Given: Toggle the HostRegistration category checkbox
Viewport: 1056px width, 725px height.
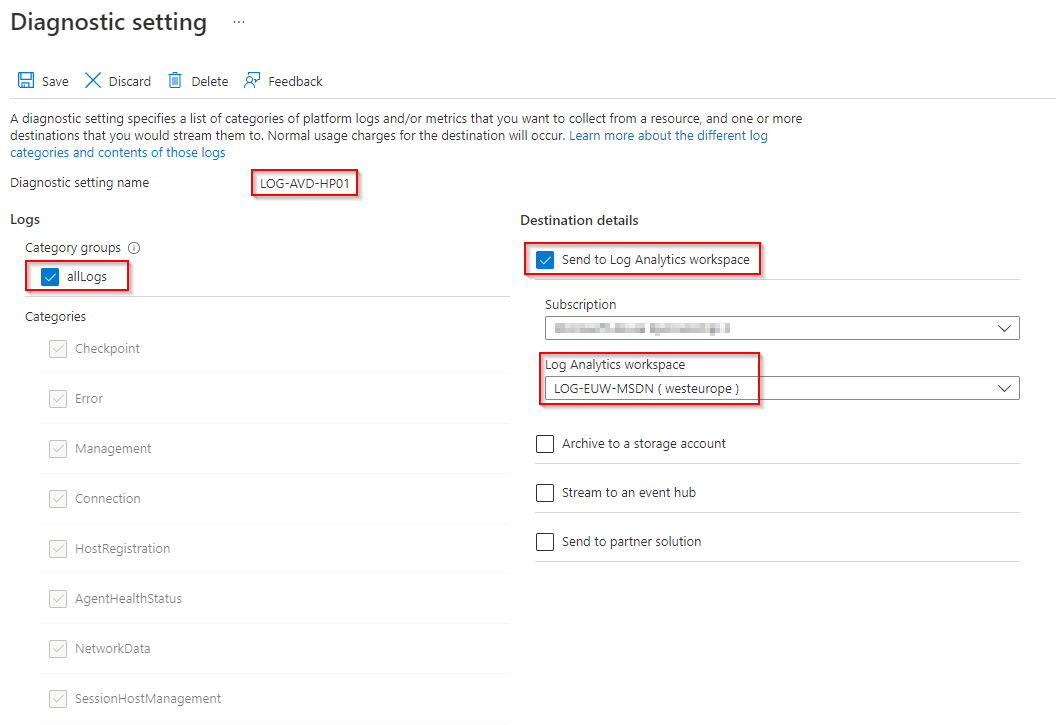Looking at the screenshot, I should (x=58, y=548).
